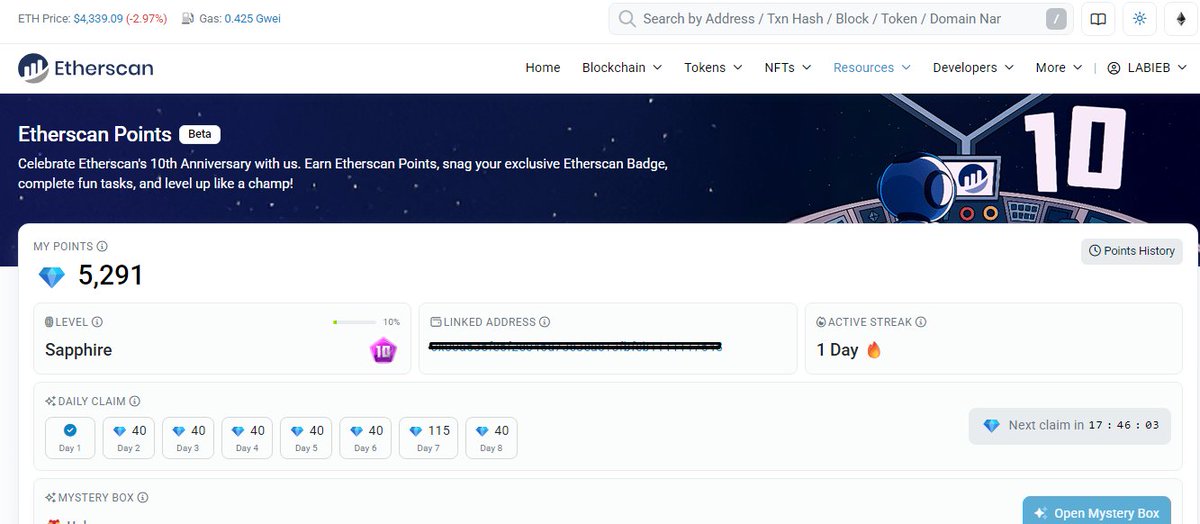Open Points History
This screenshot has height=524, width=1200.
coord(1132,251)
